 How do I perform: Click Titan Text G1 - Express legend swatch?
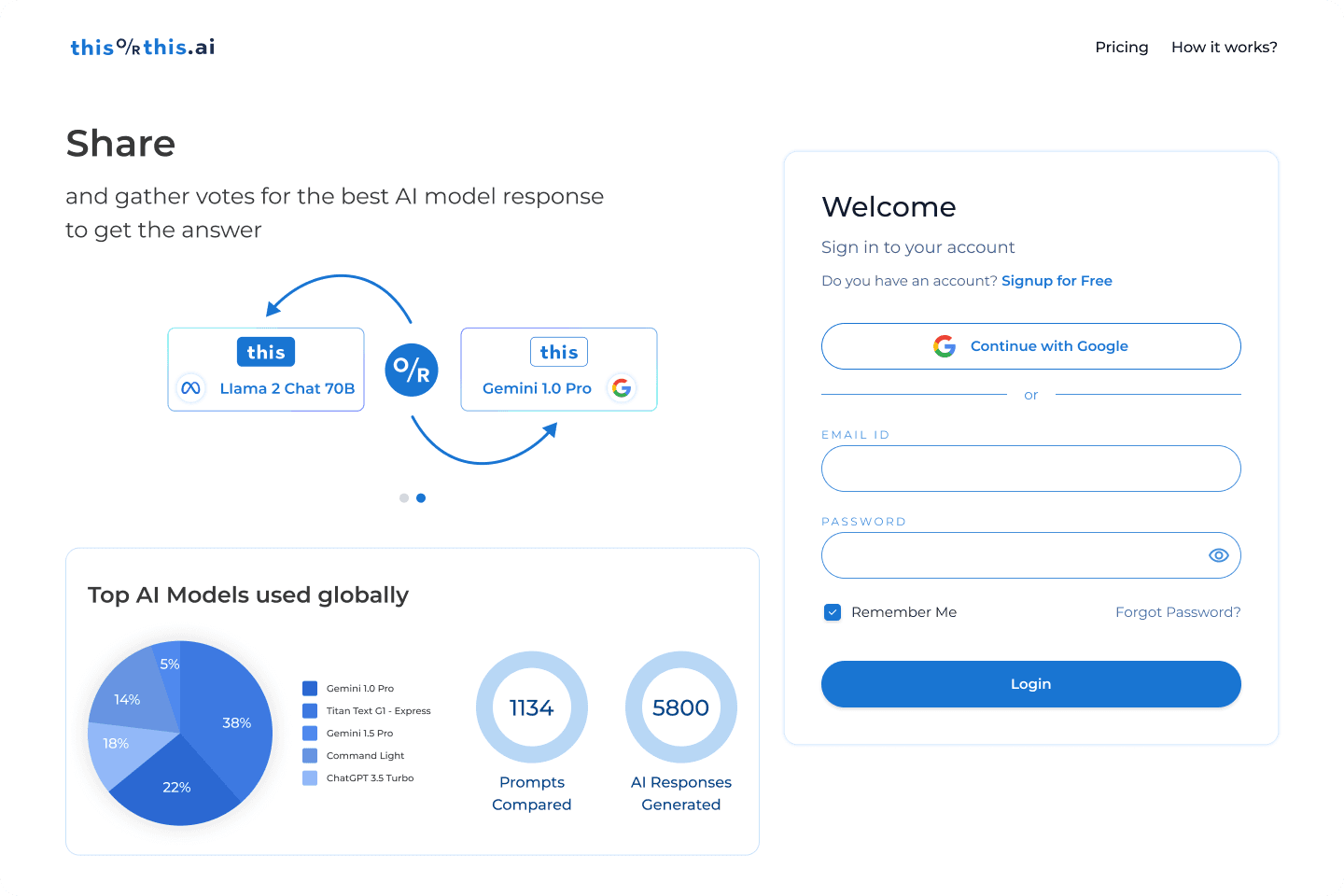pos(310,711)
